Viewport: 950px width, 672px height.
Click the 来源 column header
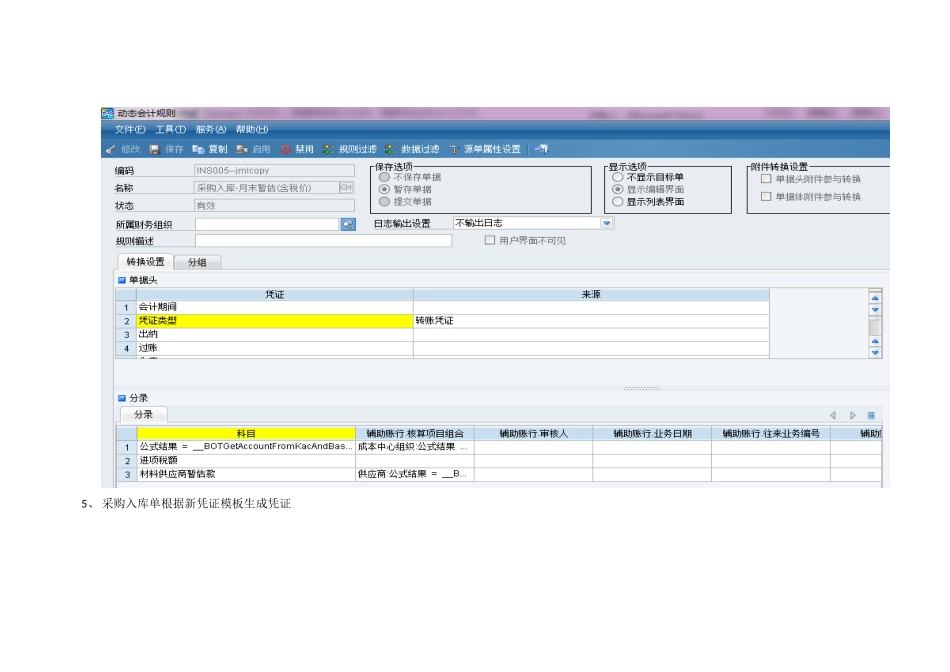[x=591, y=294]
